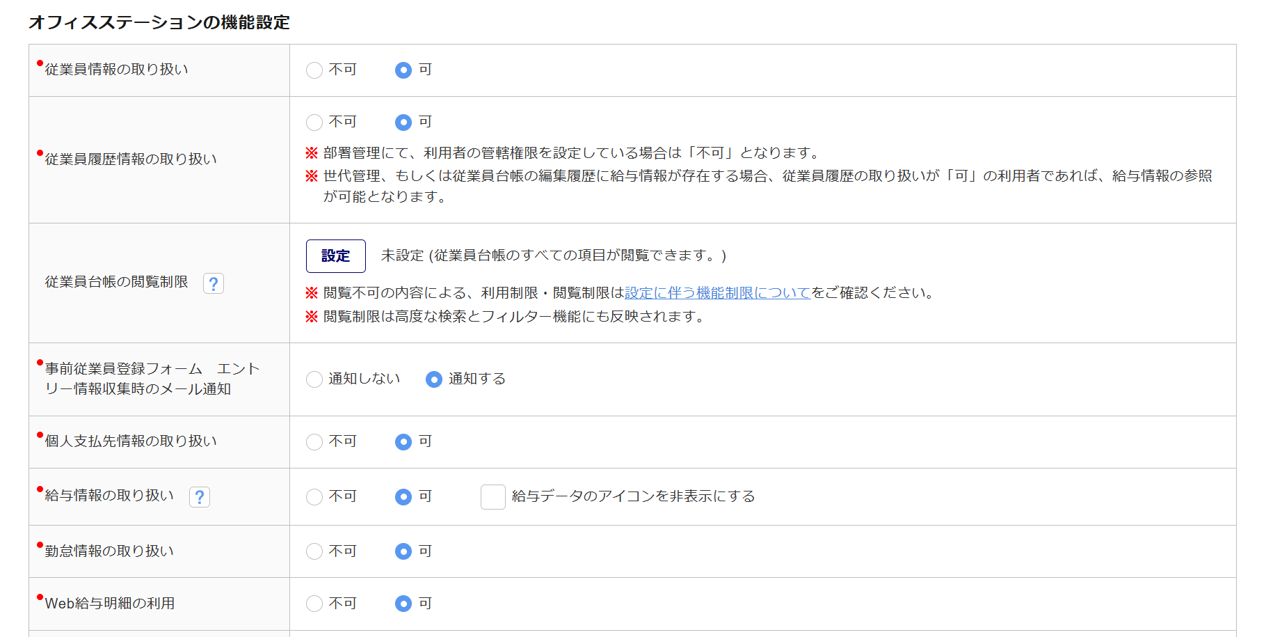Click the Web給与明細の利用 row label

[110, 603]
